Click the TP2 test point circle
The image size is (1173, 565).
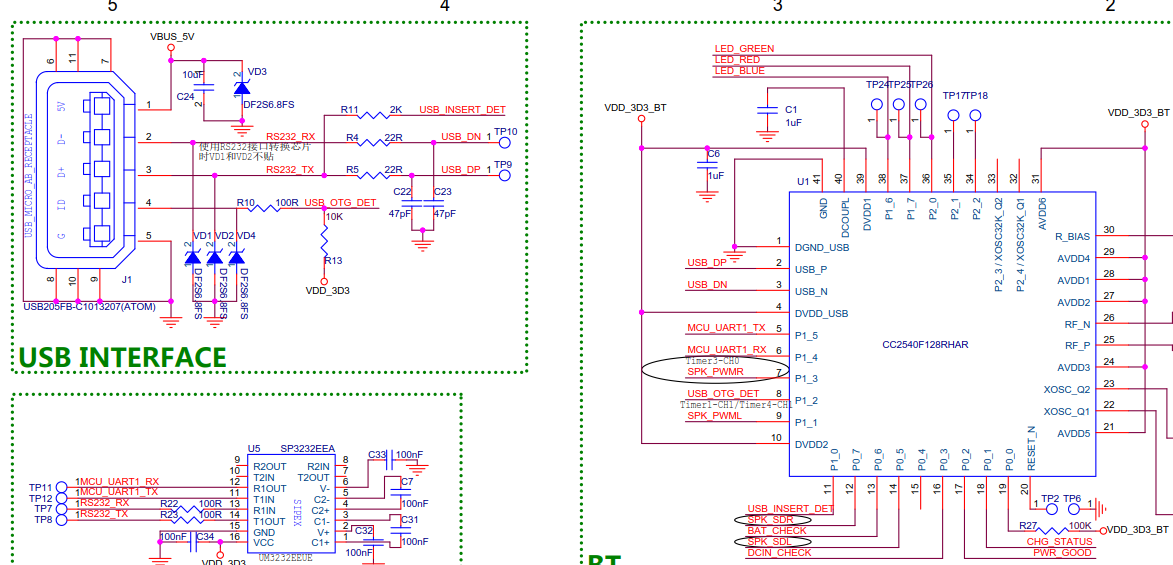1050,510
